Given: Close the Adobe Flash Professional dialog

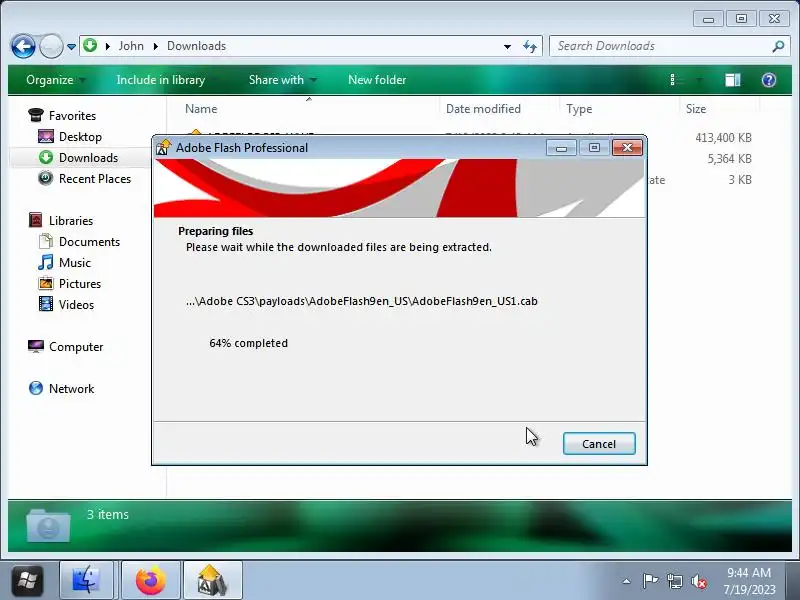Looking at the screenshot, I should coord(627,148).
